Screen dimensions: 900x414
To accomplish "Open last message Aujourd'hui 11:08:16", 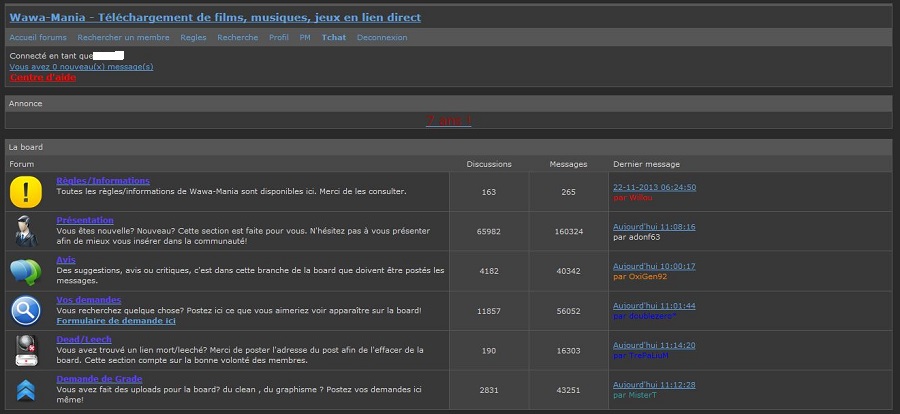I will tap(654, 227).
